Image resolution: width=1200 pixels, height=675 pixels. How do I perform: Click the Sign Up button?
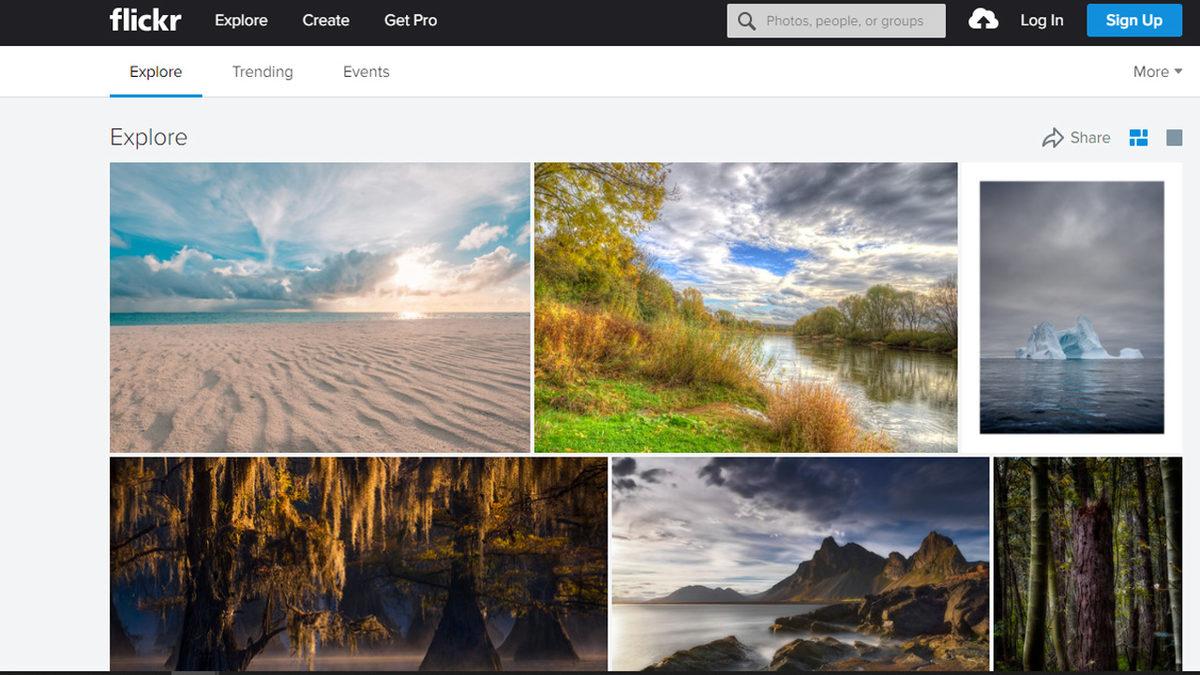[1134, 20]
